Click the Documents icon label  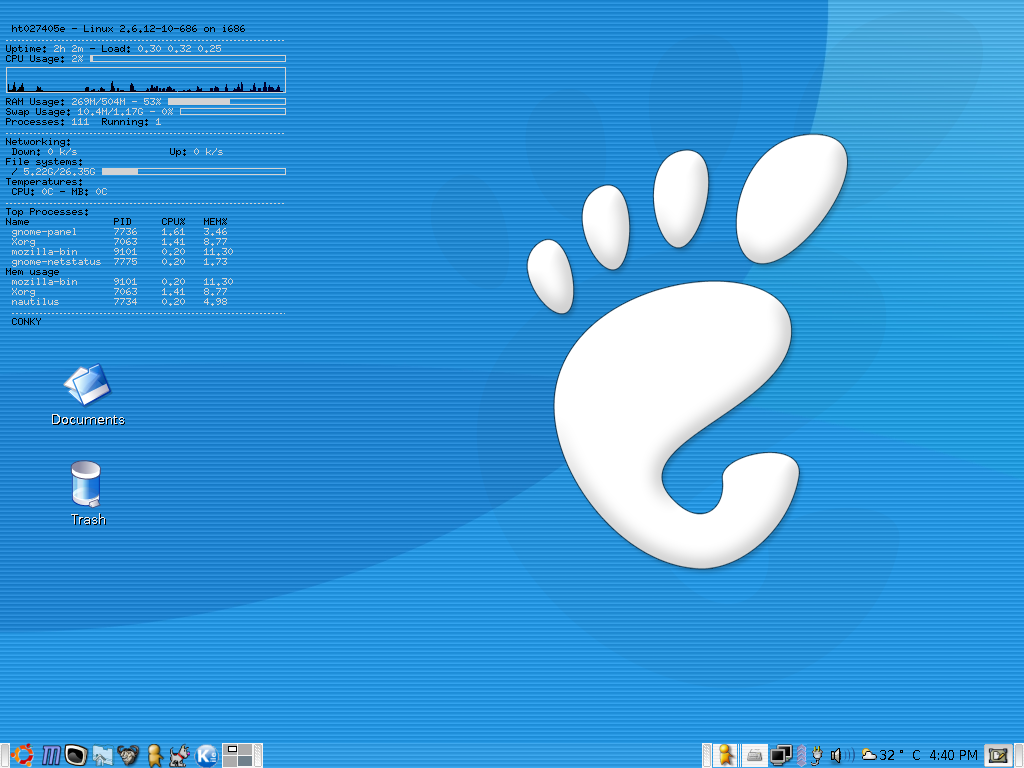[88, 420]
